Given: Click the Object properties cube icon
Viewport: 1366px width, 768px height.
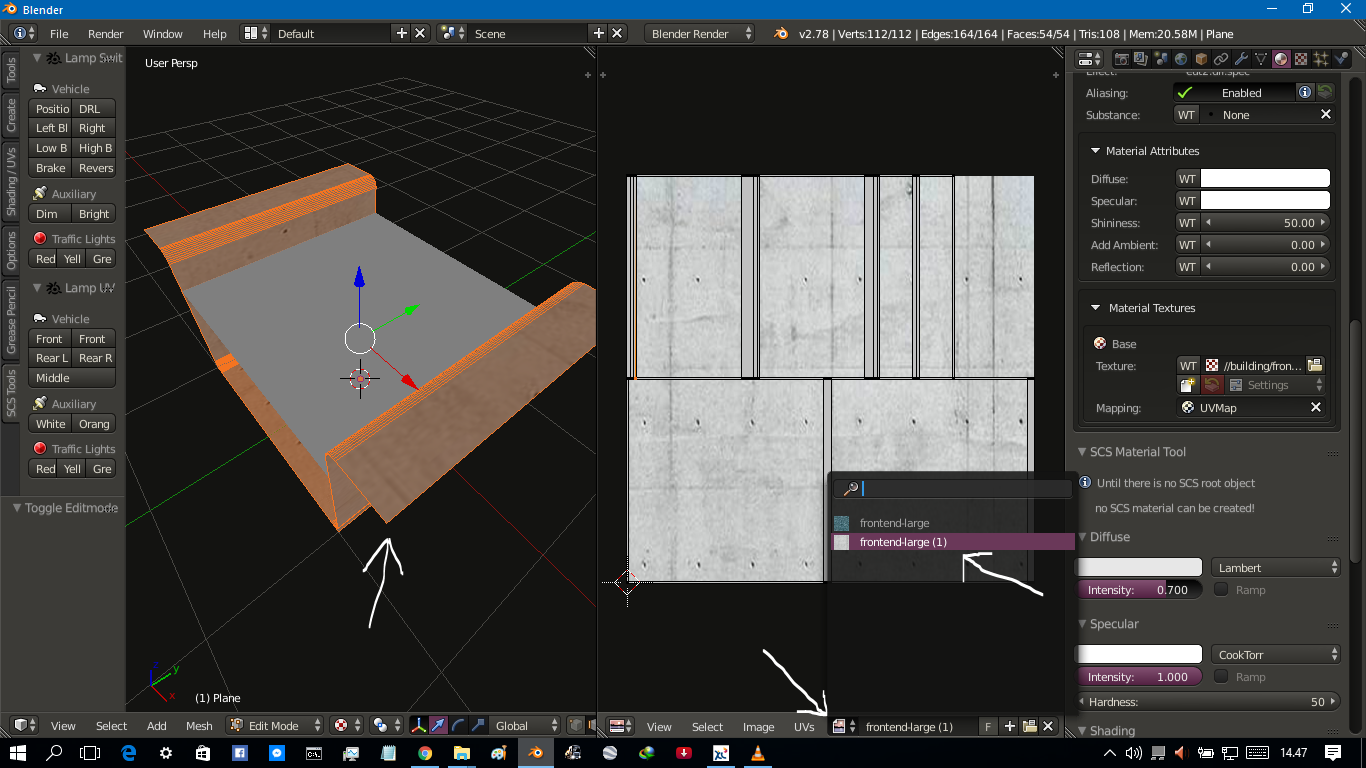Looking at the screenshot, I should tap(1200, 59).
